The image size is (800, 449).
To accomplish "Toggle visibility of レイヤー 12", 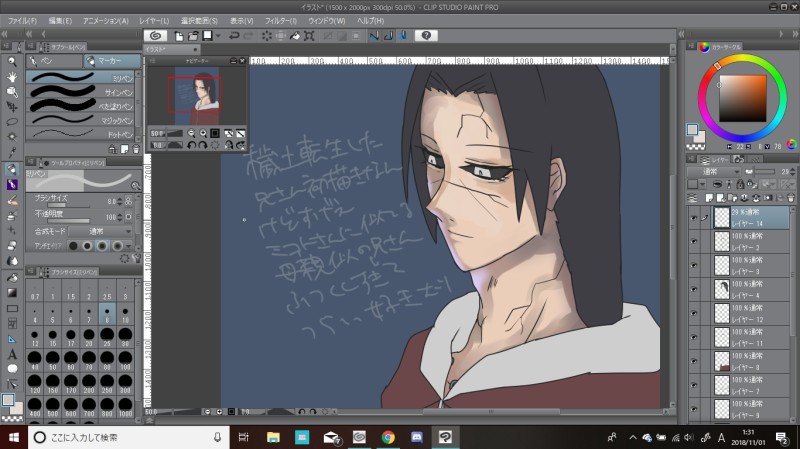I will pyautogui.click(x=693, y=313).
